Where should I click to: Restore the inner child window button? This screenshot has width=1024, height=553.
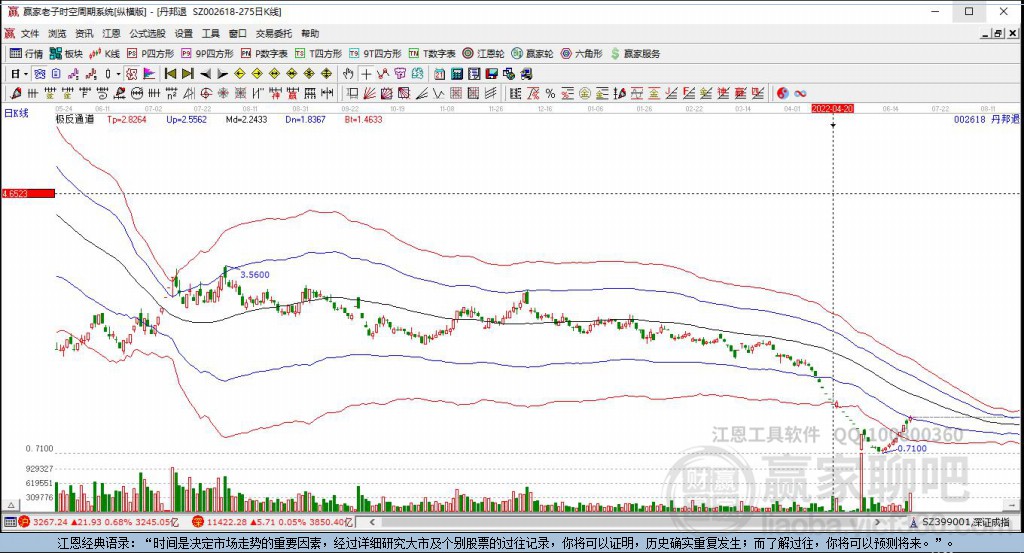(999, 33)
